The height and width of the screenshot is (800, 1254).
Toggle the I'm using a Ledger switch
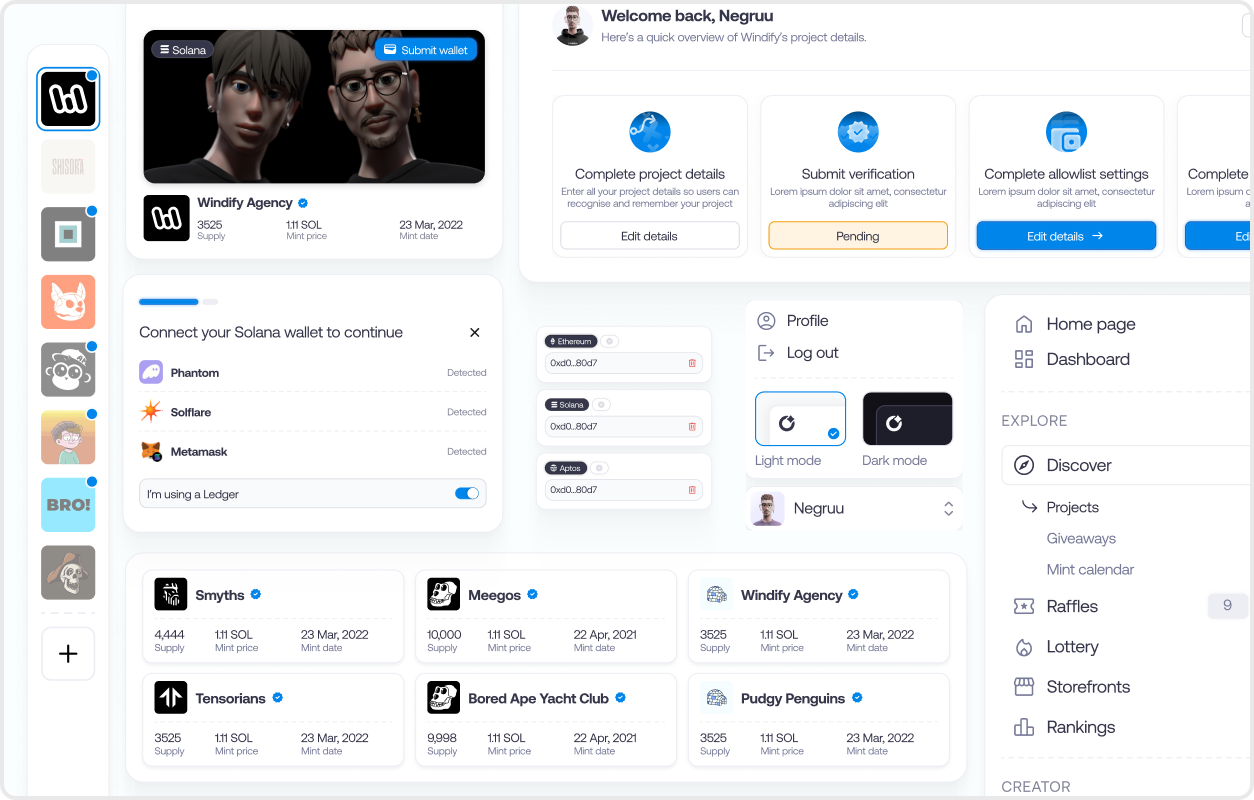467,494
